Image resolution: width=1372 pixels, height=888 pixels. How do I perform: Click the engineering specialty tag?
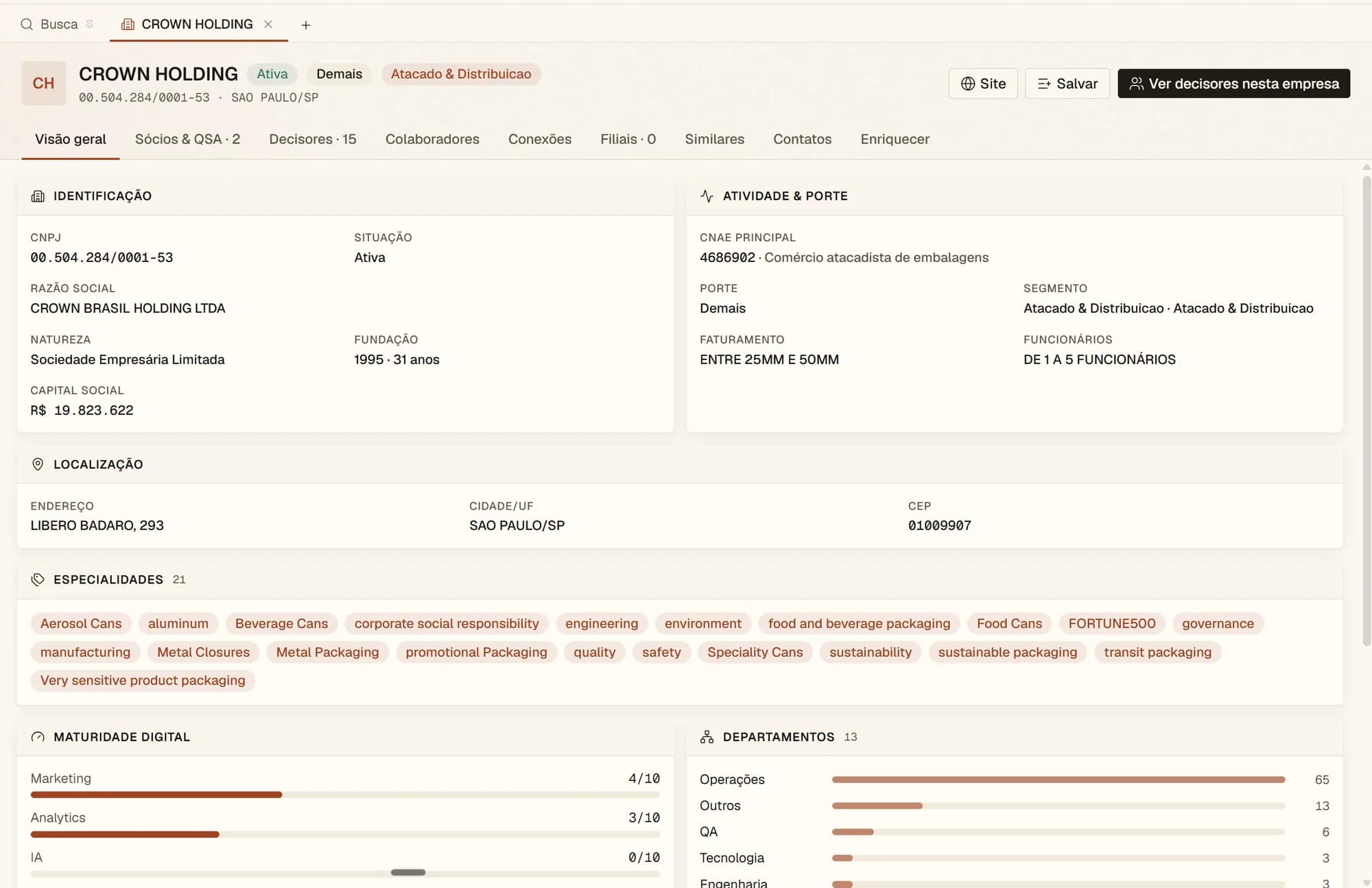tap(602, 623)
